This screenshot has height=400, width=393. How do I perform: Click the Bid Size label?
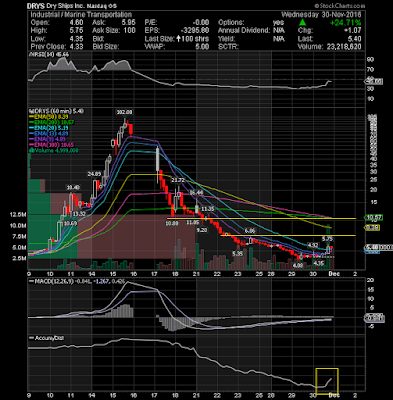point(106,47)
